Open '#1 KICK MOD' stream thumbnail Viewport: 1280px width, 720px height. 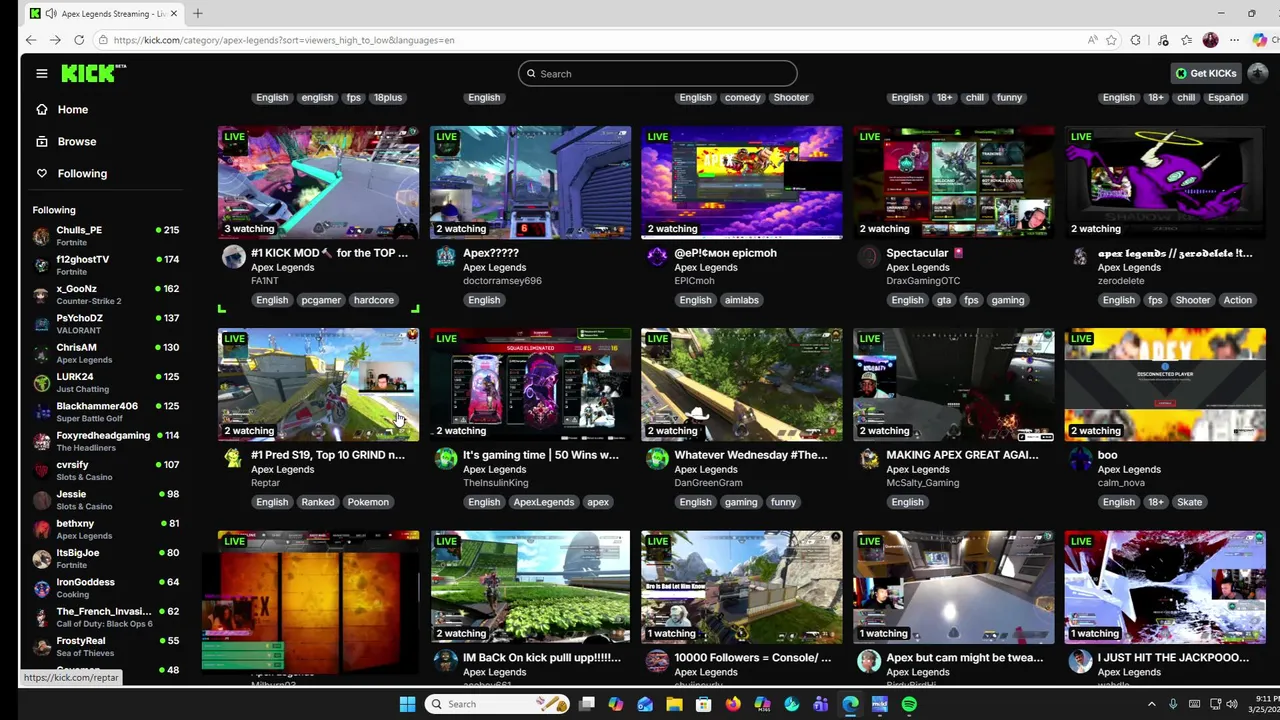pos(318,182)
